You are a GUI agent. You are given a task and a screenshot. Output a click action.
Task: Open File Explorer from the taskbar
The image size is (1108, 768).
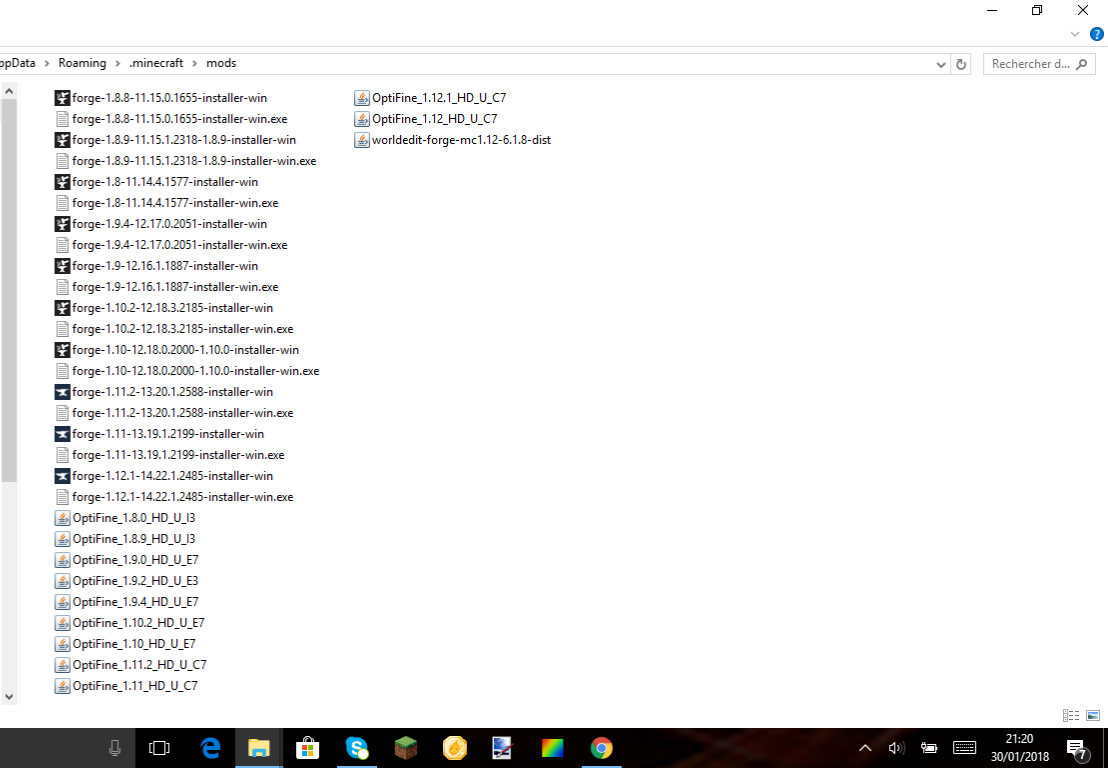pos(259,748)
